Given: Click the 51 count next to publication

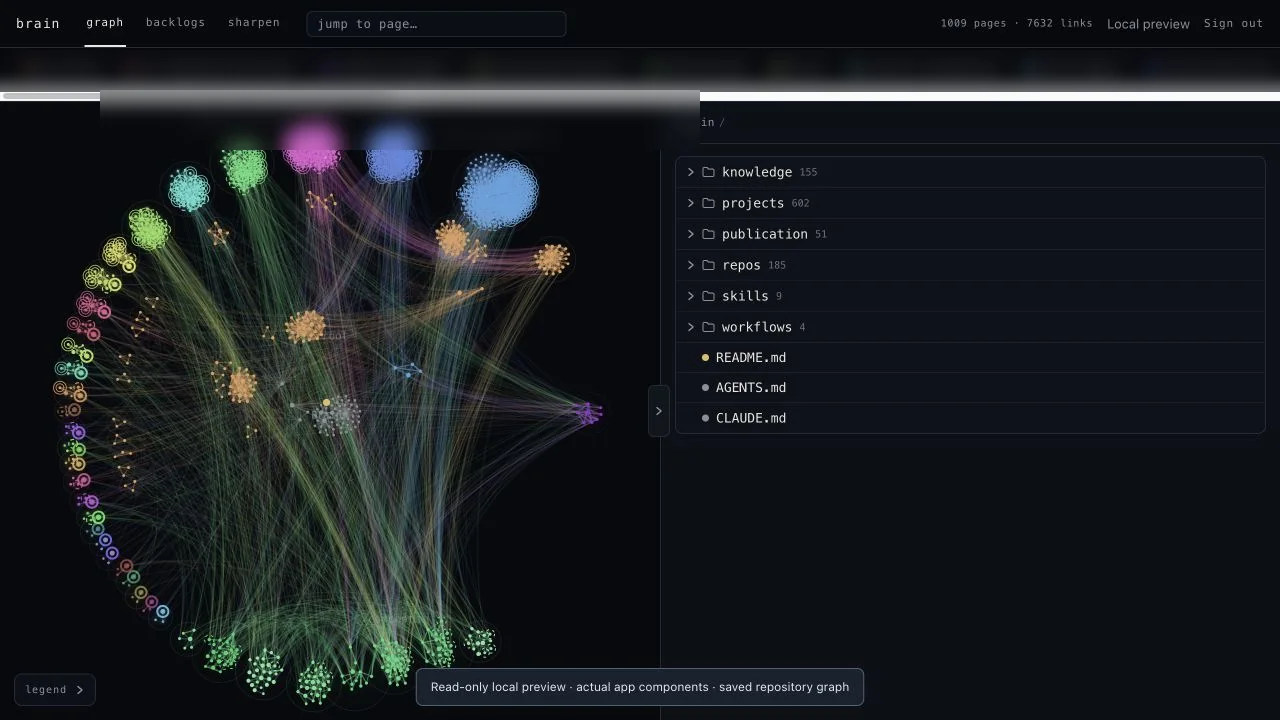Looking at the screenshot, I should click(x=821, y=234).
